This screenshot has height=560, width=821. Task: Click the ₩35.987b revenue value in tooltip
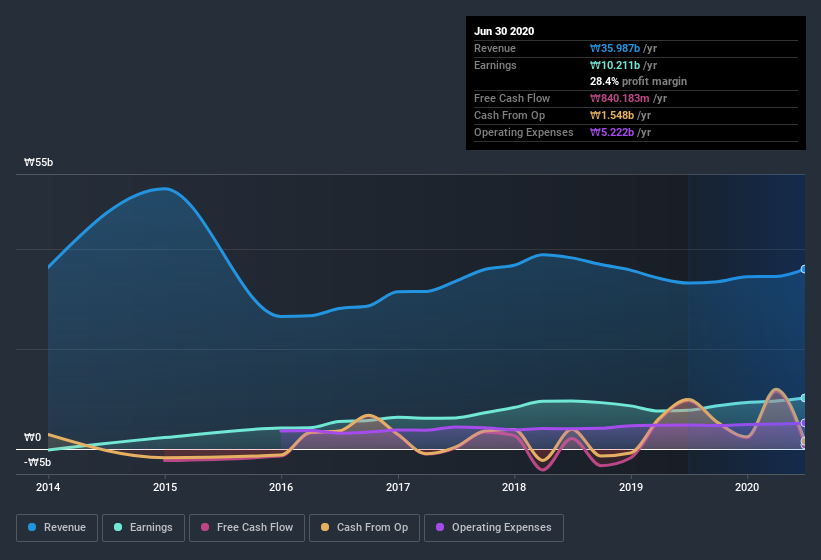point(615,48)
